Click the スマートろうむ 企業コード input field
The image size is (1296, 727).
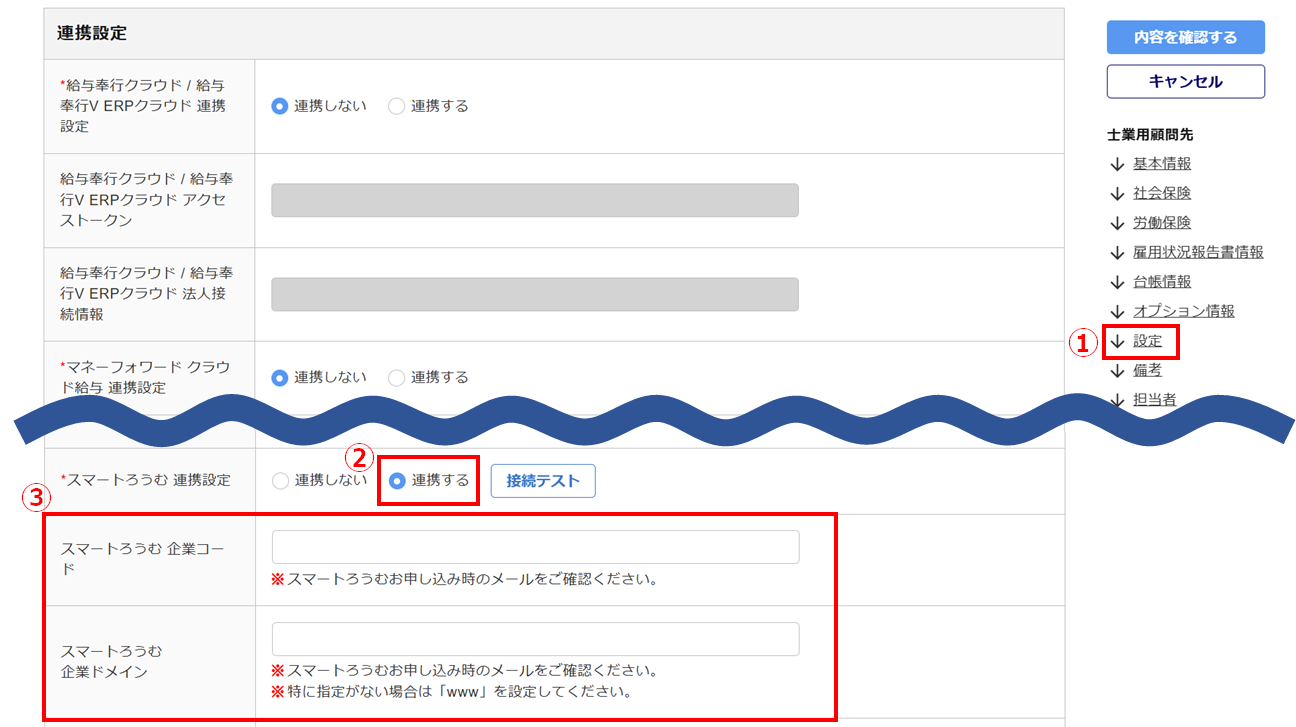click(x=535, y=547)
